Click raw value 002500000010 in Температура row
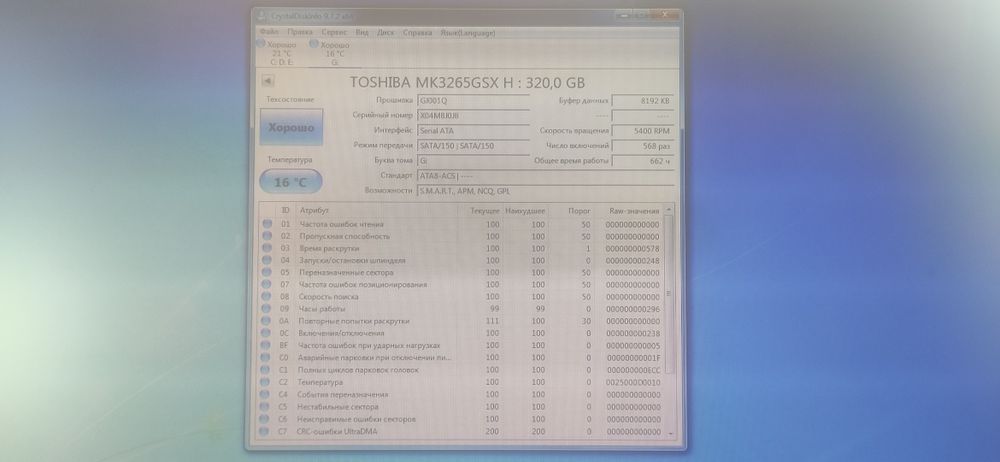The image size is (1000, 462). pyautogui.click(x=633, y=382)
